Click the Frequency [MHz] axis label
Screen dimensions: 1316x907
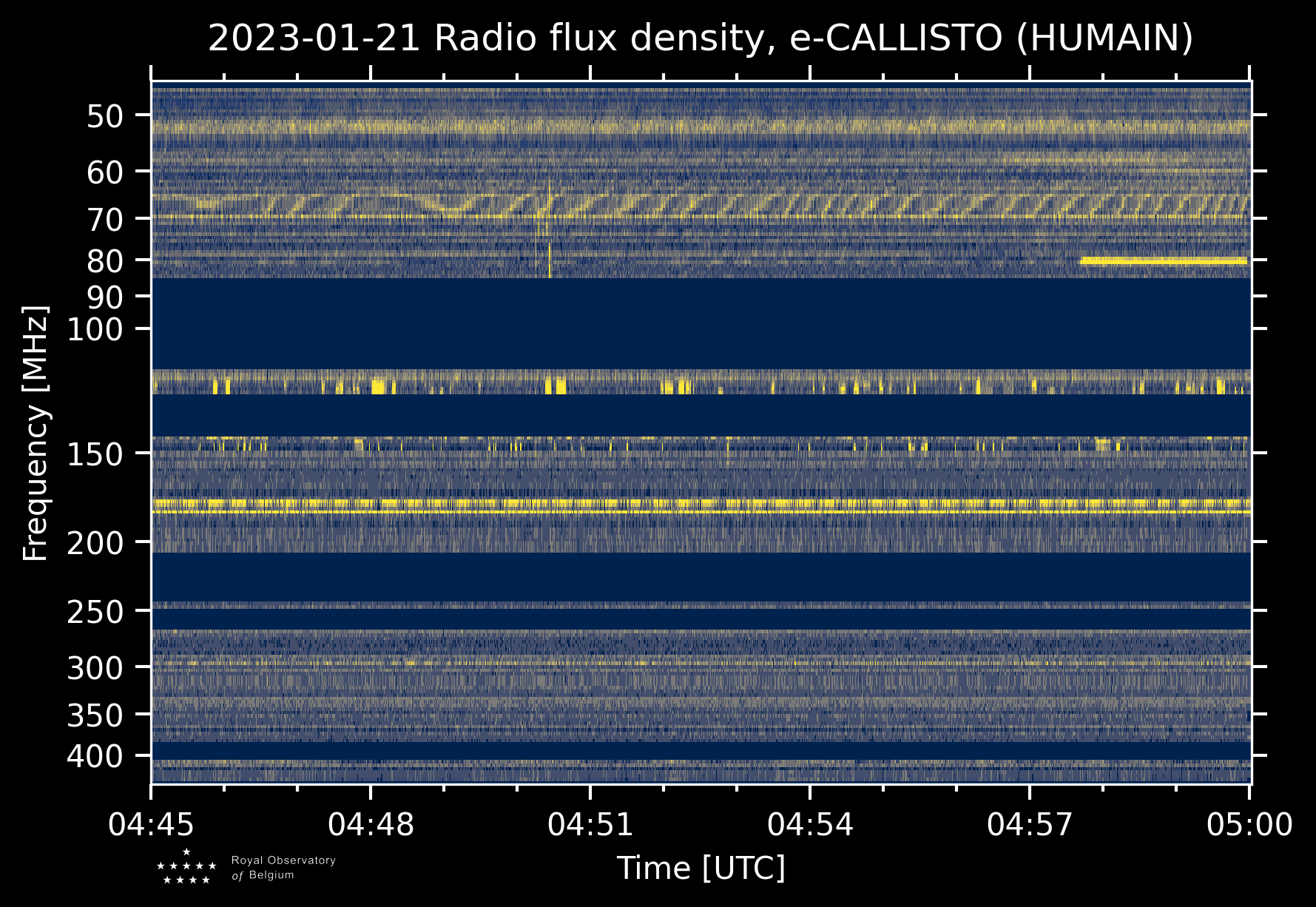pos(36,434)
